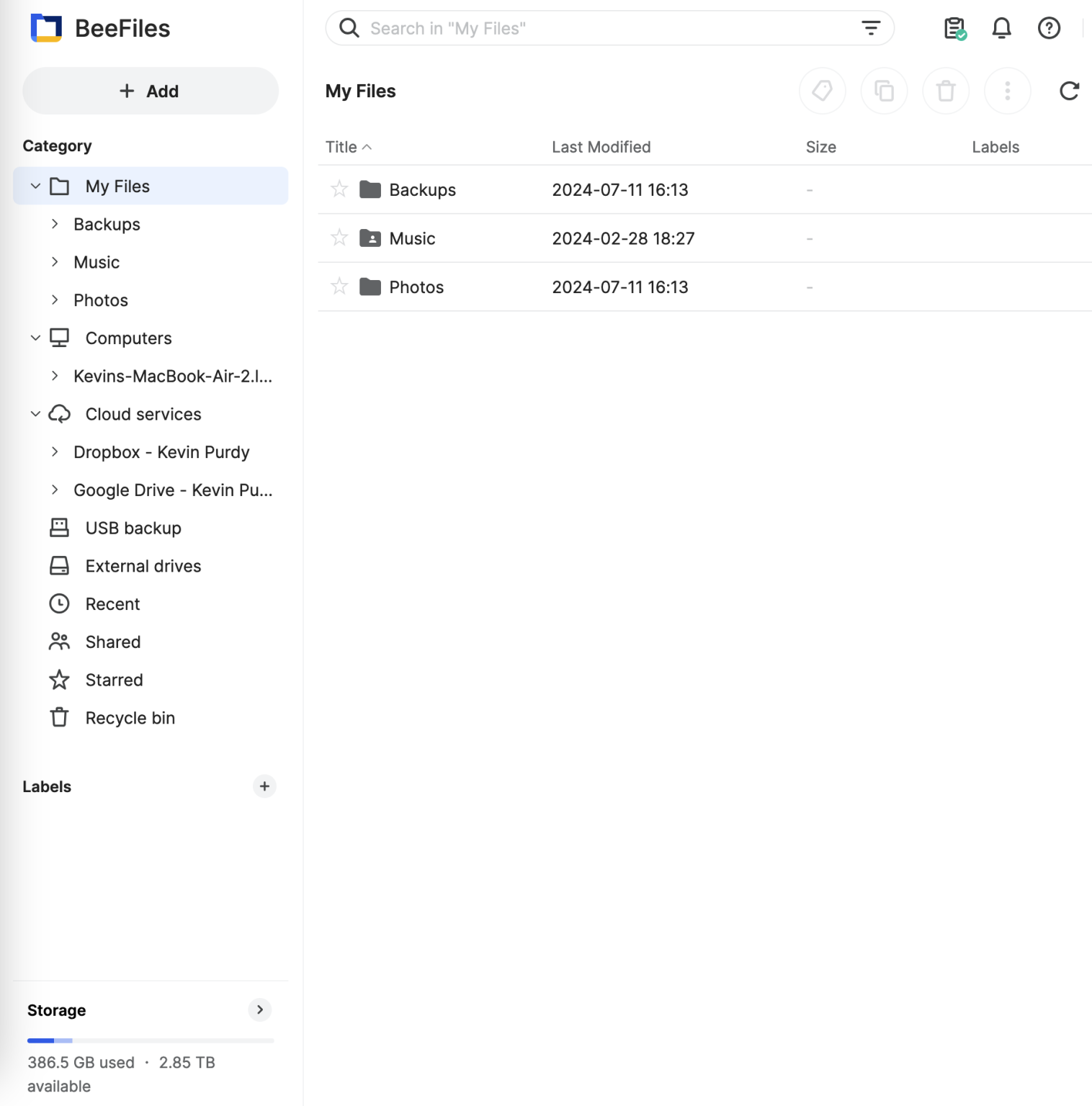Screen dimensions: 1092x1106
Task: Click the storage usage progress bar
Action: click(x=150, y=1040)
